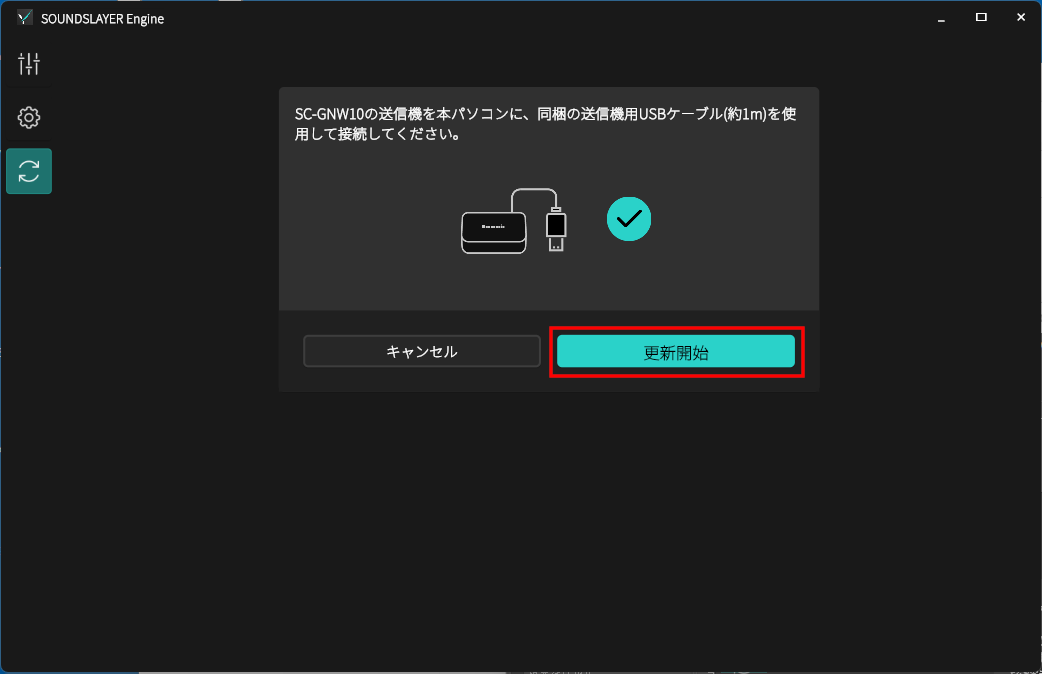This screenshot has height=674, width=1042.
Task: Click the "SOUNDSLAYER Engine" title bar text
Action: pyautogui.click(x=103, y=19)
